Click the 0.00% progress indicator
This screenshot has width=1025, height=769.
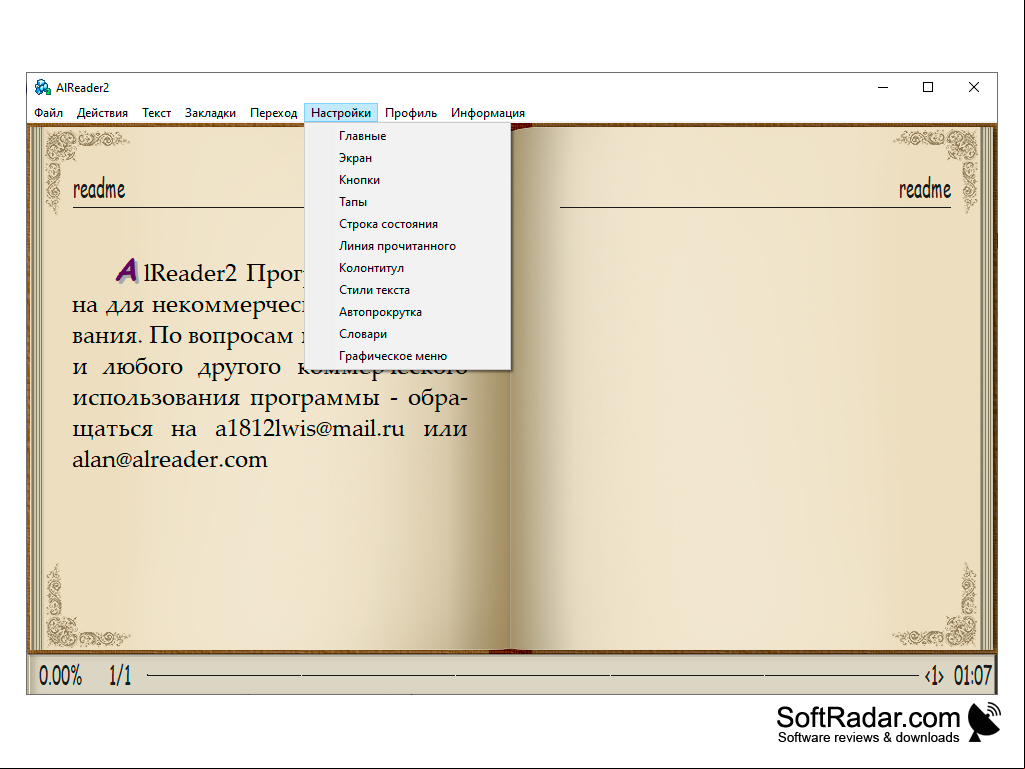click(x=60, y=675)
